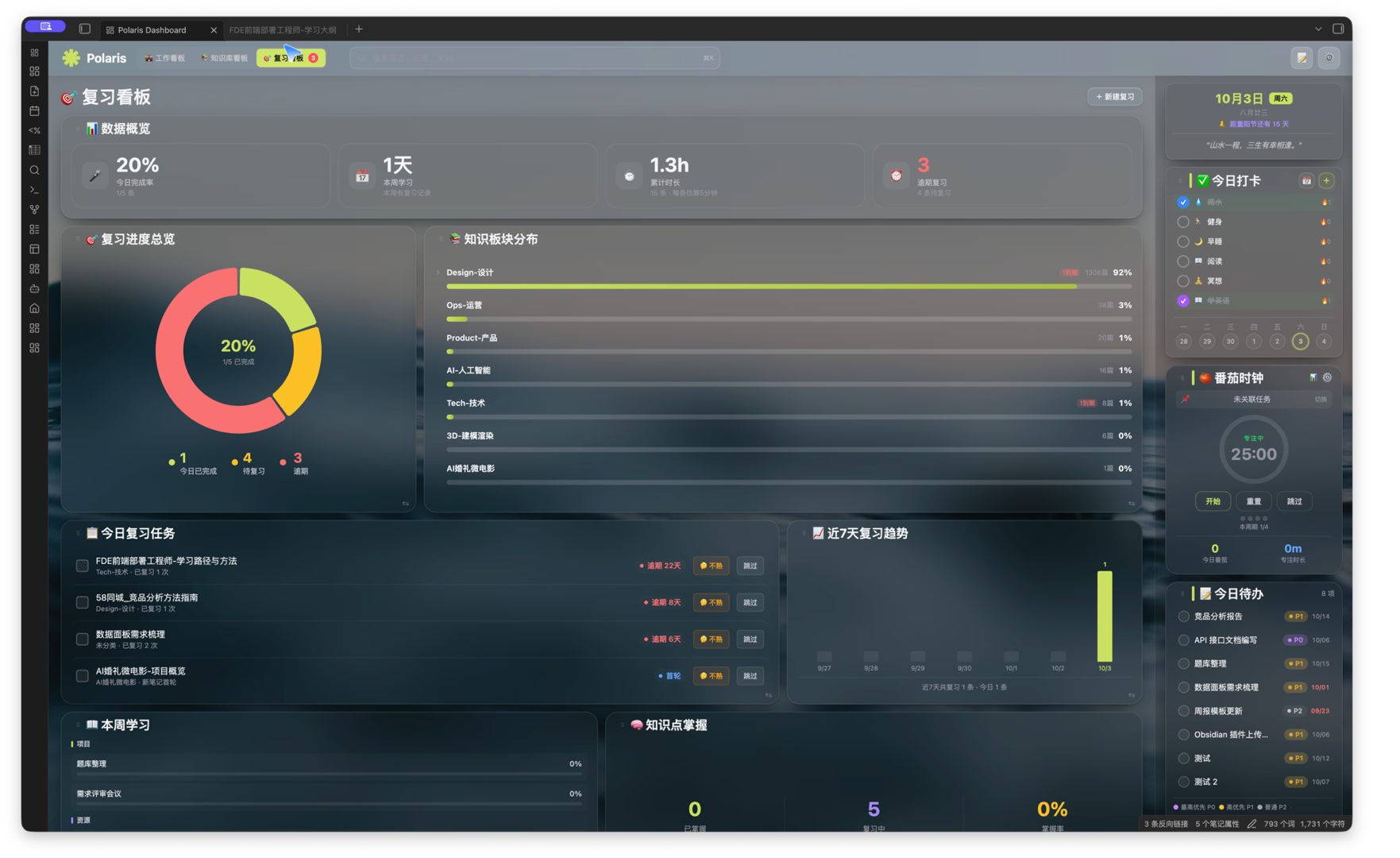Viewport: 1400px width, 858px height.
Task: Check the 健身 habit circle
Action: (1183, 222)
